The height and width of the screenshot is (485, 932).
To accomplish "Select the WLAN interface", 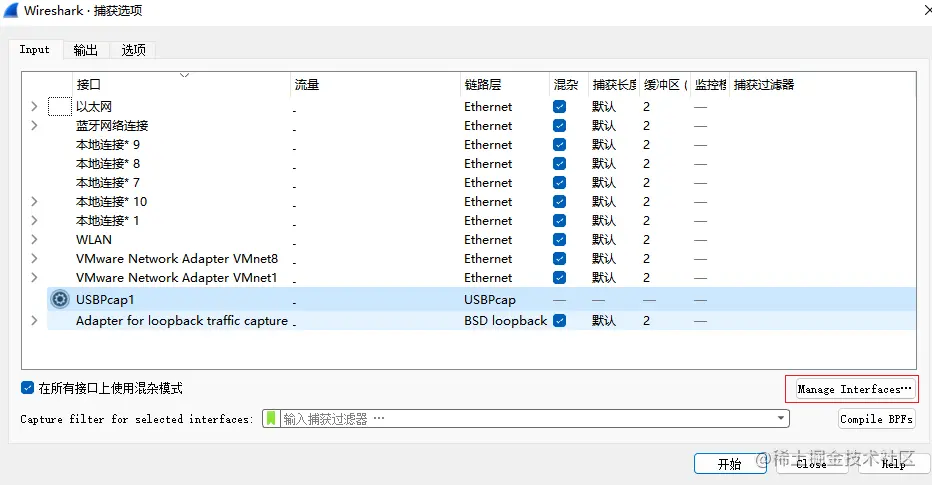I will tap(94, 240).
